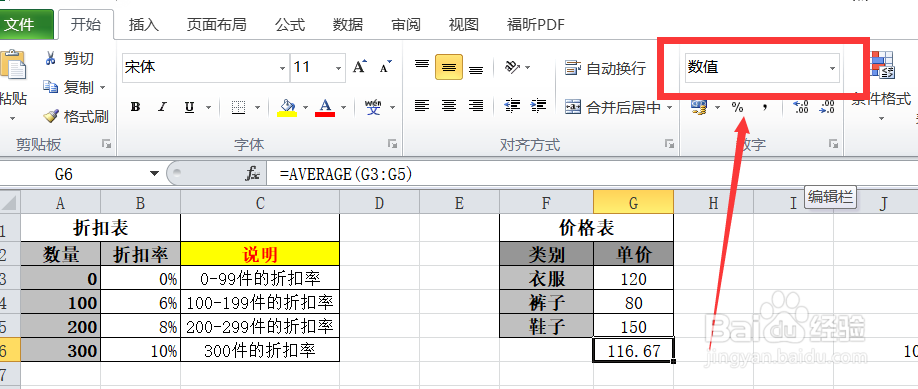The image size is (918, 389).
Task: Select column G header
Action: (x=633, y=203)
